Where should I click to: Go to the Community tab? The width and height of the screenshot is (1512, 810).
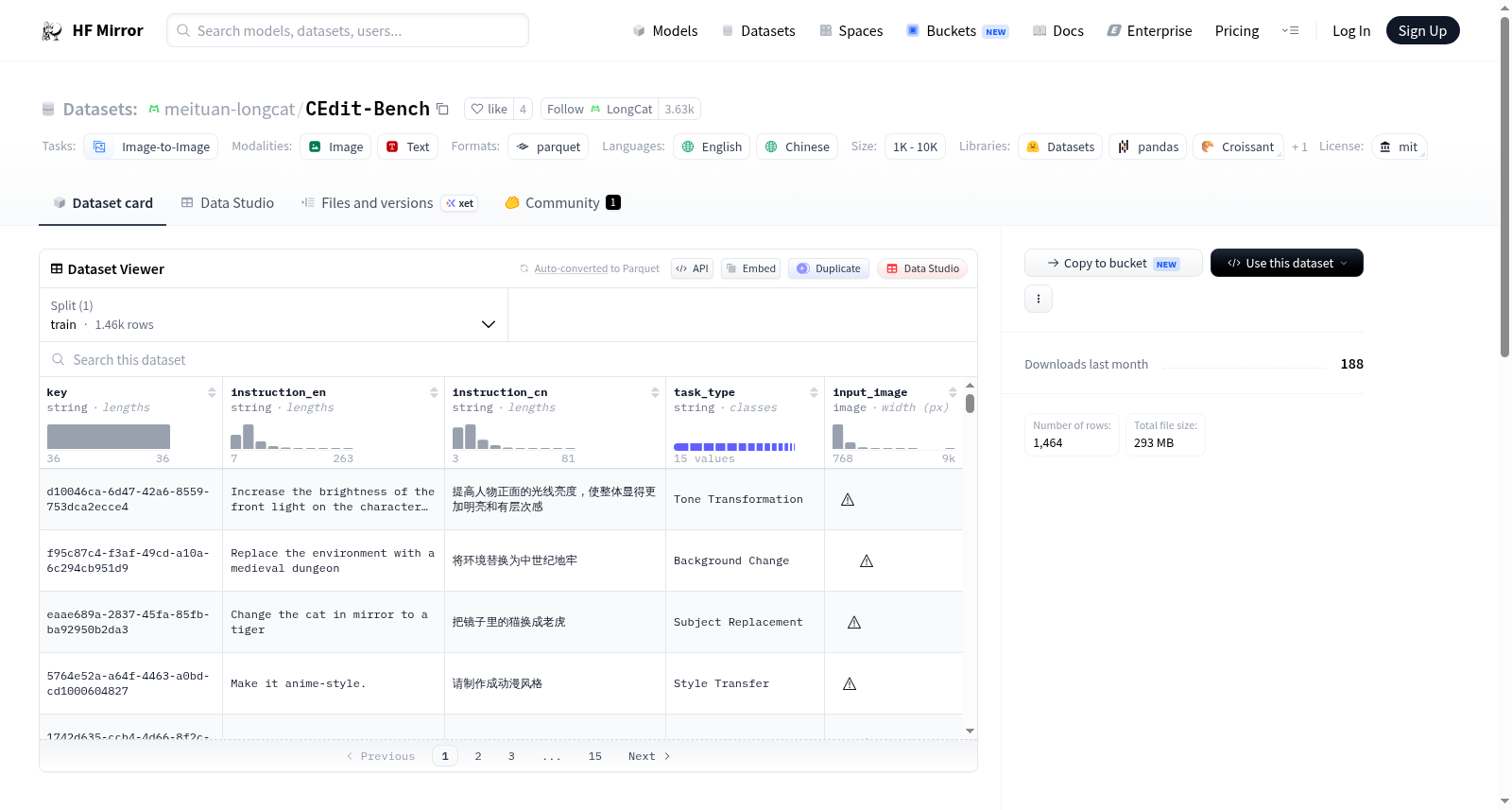(562, 202)
